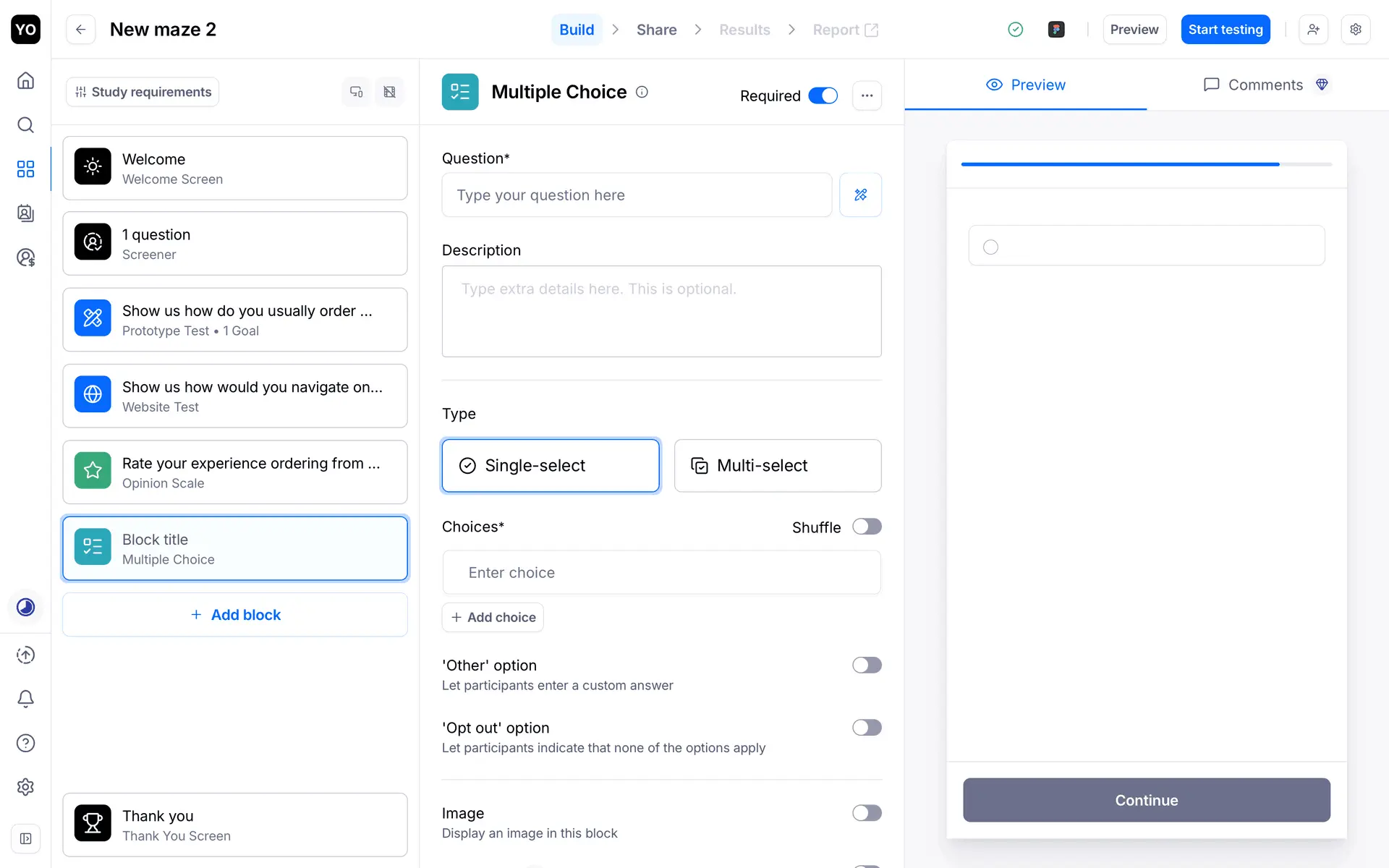Open the Study requirements panel

click(143, 92)
